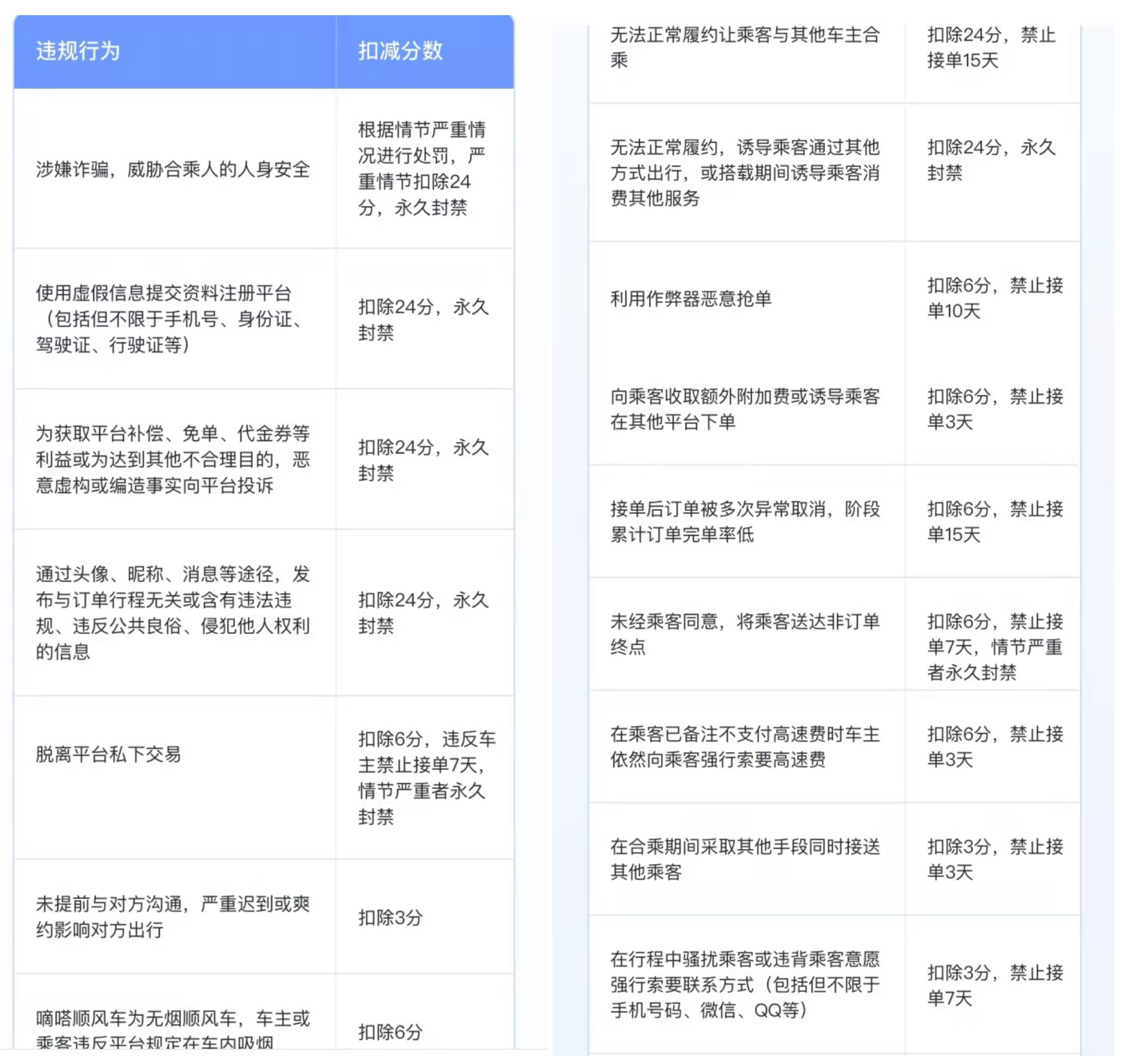The width and height of the screenshot is (1128, 1064).
Task: Click the 违规行为 column header
Action: [175, 51]
